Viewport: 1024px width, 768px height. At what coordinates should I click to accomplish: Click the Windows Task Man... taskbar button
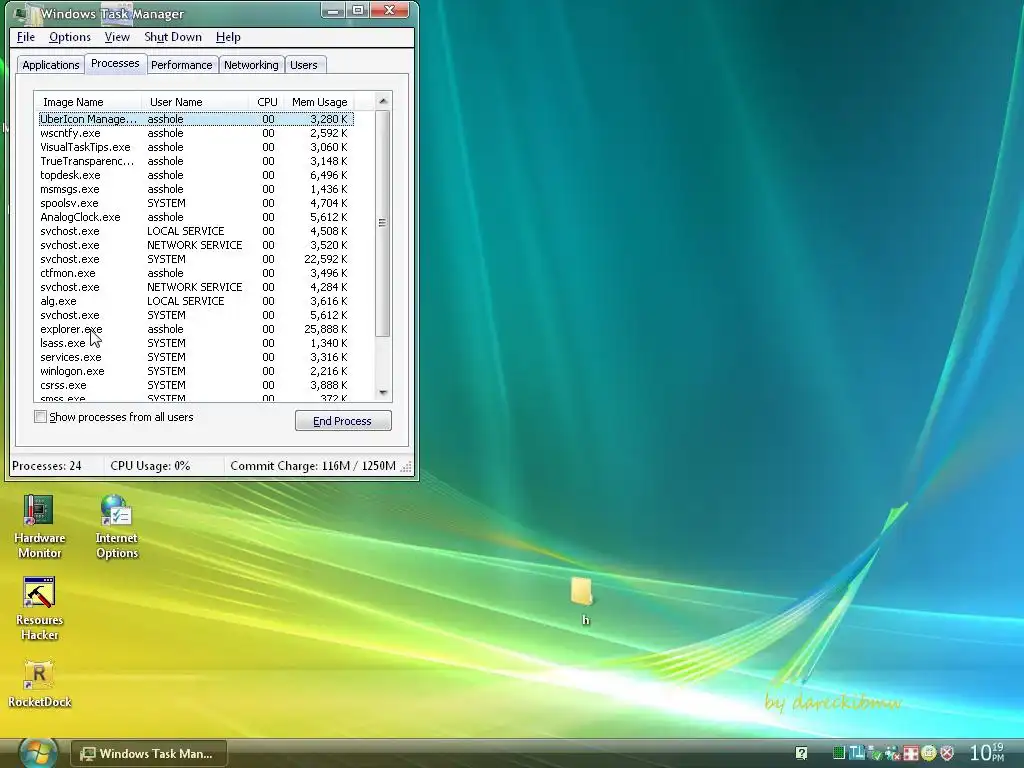click(148, 754)
